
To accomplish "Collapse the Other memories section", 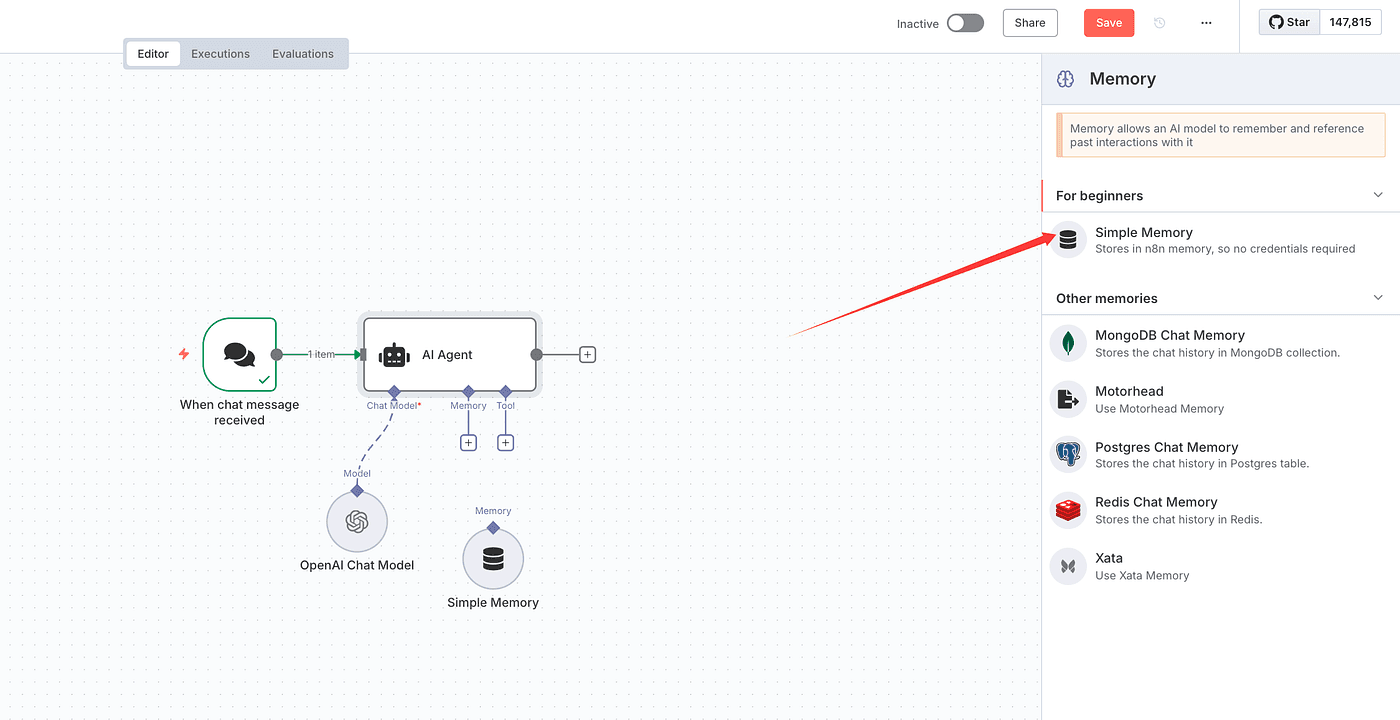I will pyautogui.click(x=1378, y=298).
